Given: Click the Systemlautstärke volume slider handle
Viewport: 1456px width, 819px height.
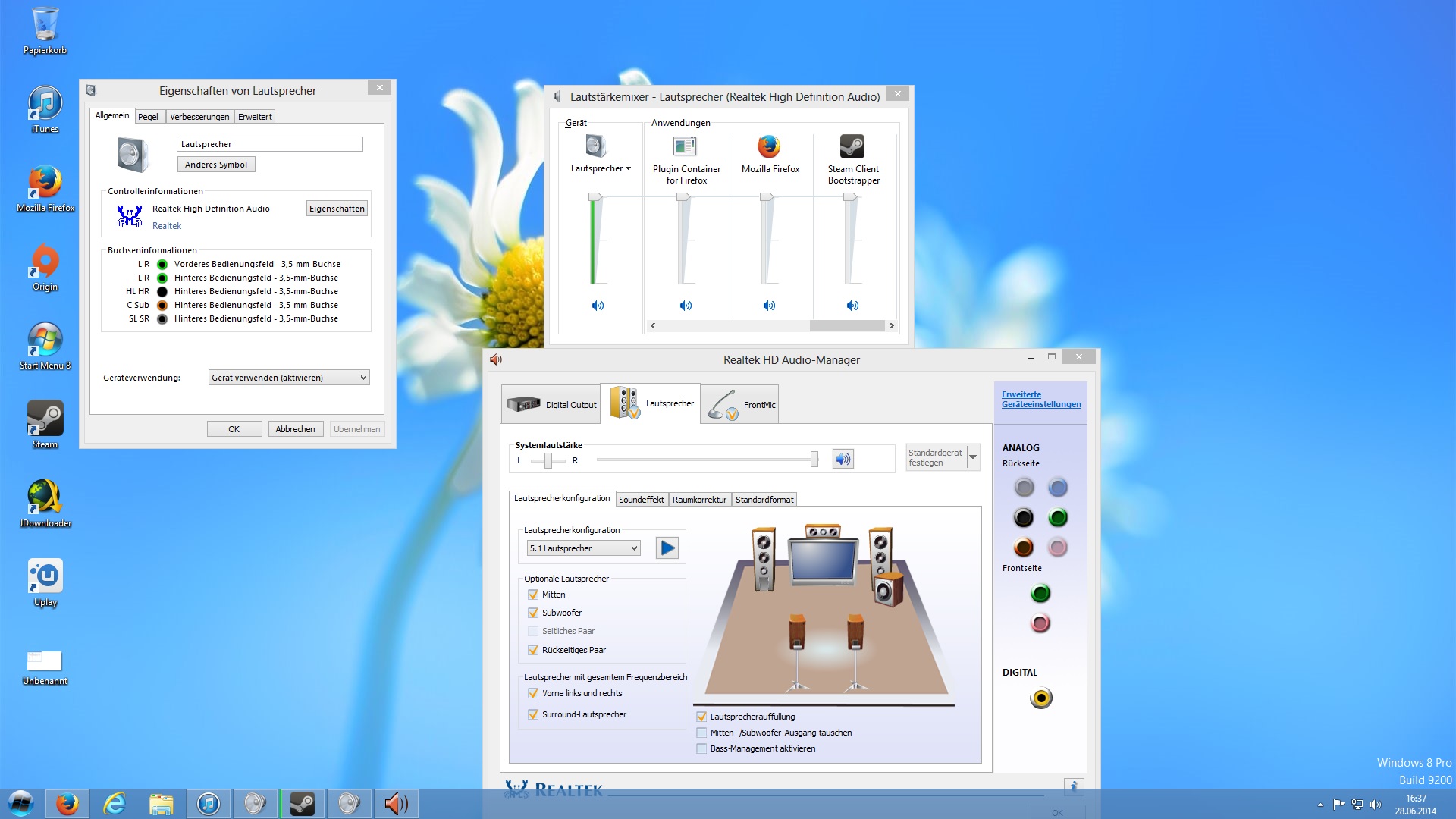Looking at the screenshot, I should click(814, 459).
